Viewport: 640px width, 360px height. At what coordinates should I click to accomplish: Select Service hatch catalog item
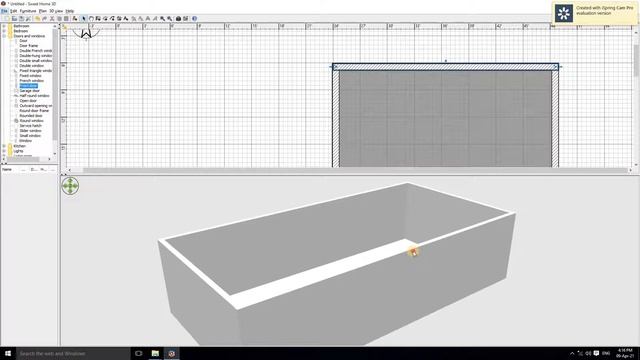tap(31, 126)
